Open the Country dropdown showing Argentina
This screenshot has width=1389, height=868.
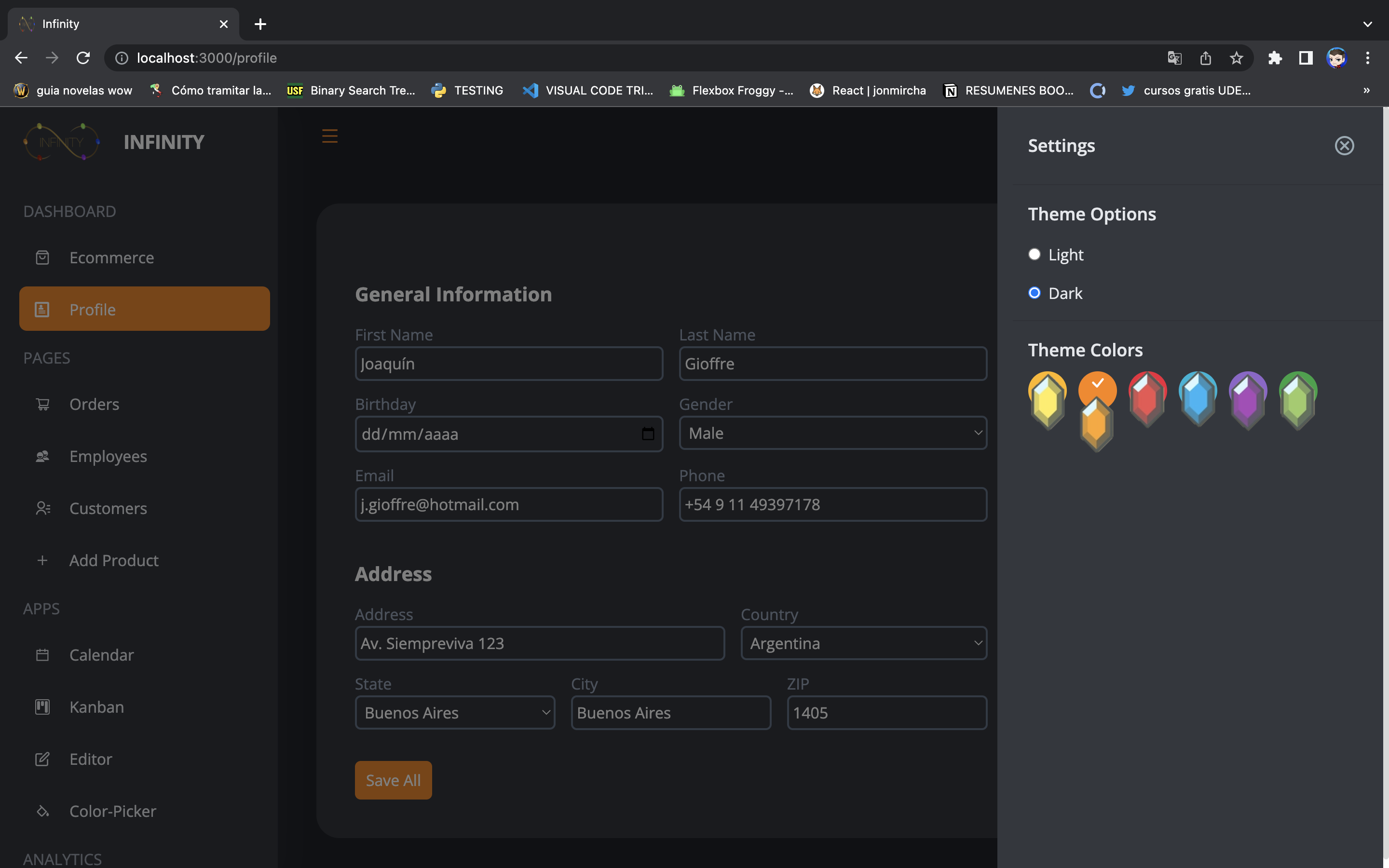coord(863,643)
